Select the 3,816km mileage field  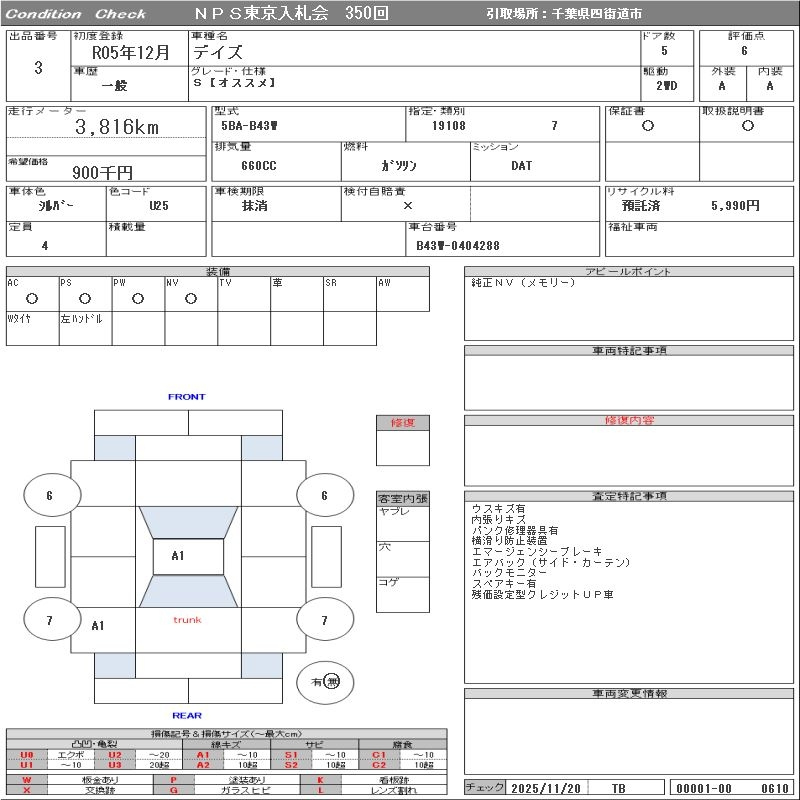coord(117,127)
